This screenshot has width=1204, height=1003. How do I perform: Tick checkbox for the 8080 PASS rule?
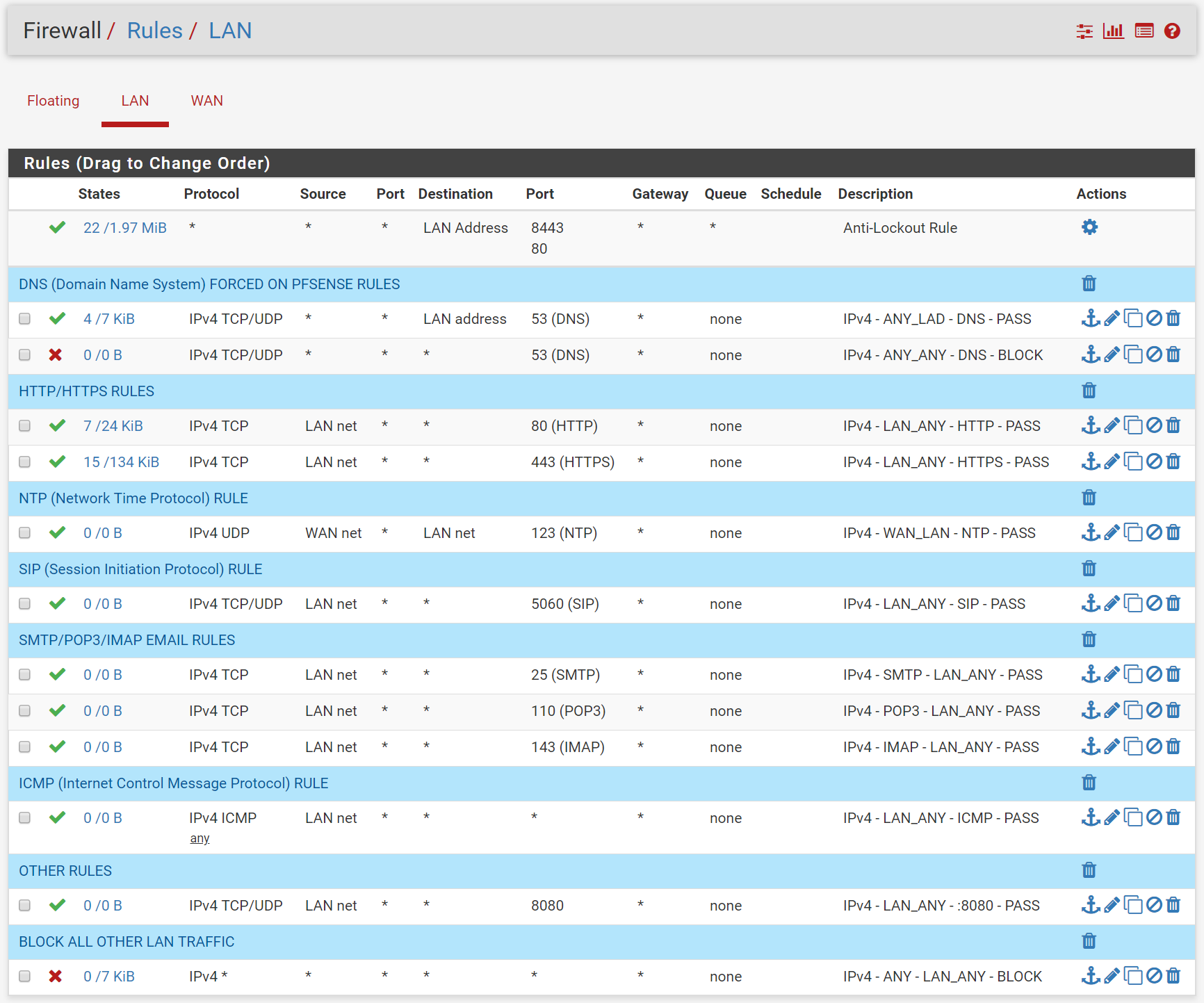[25, 906]
